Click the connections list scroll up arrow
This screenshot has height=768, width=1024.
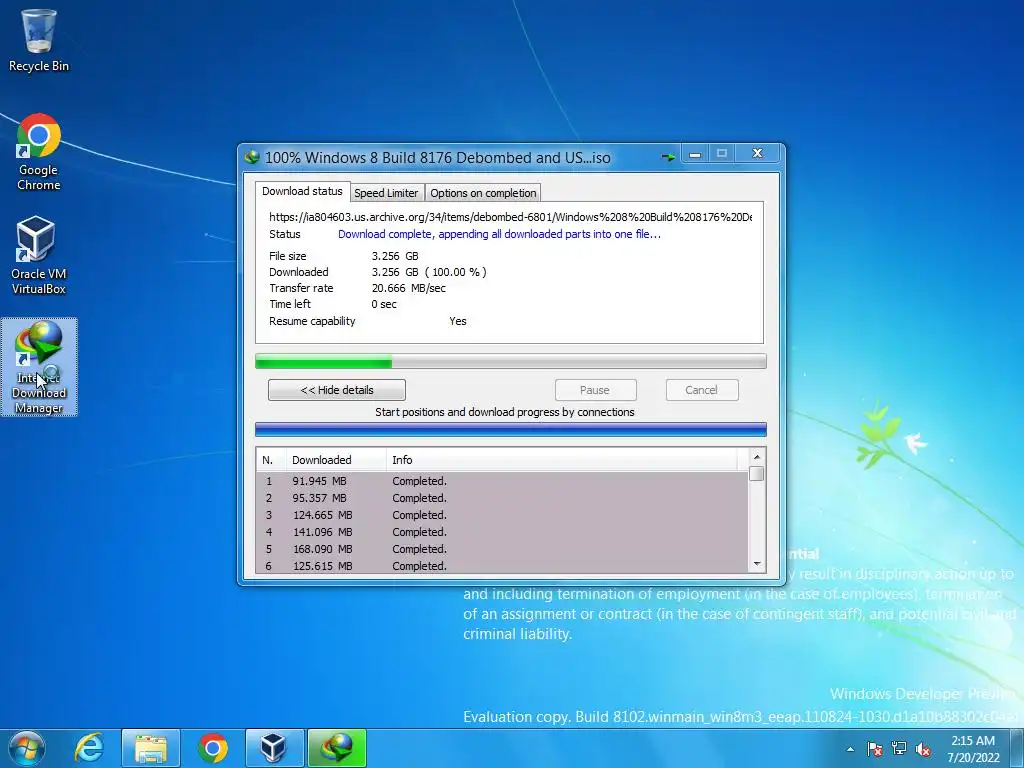tap(757, 457)
